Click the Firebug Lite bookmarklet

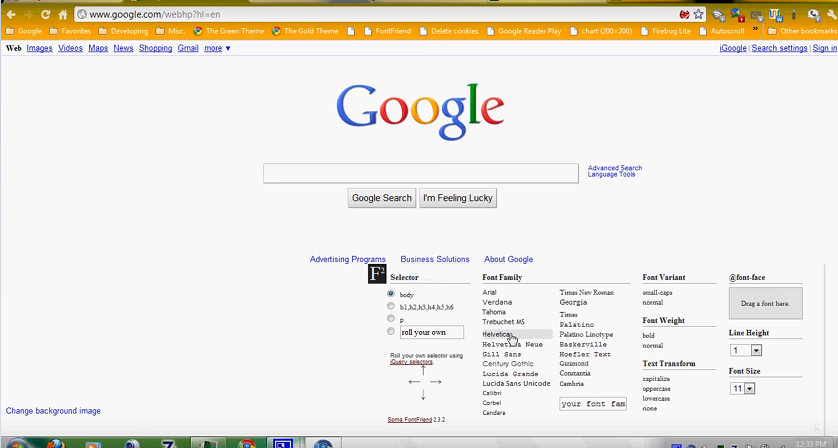[666, 31]
